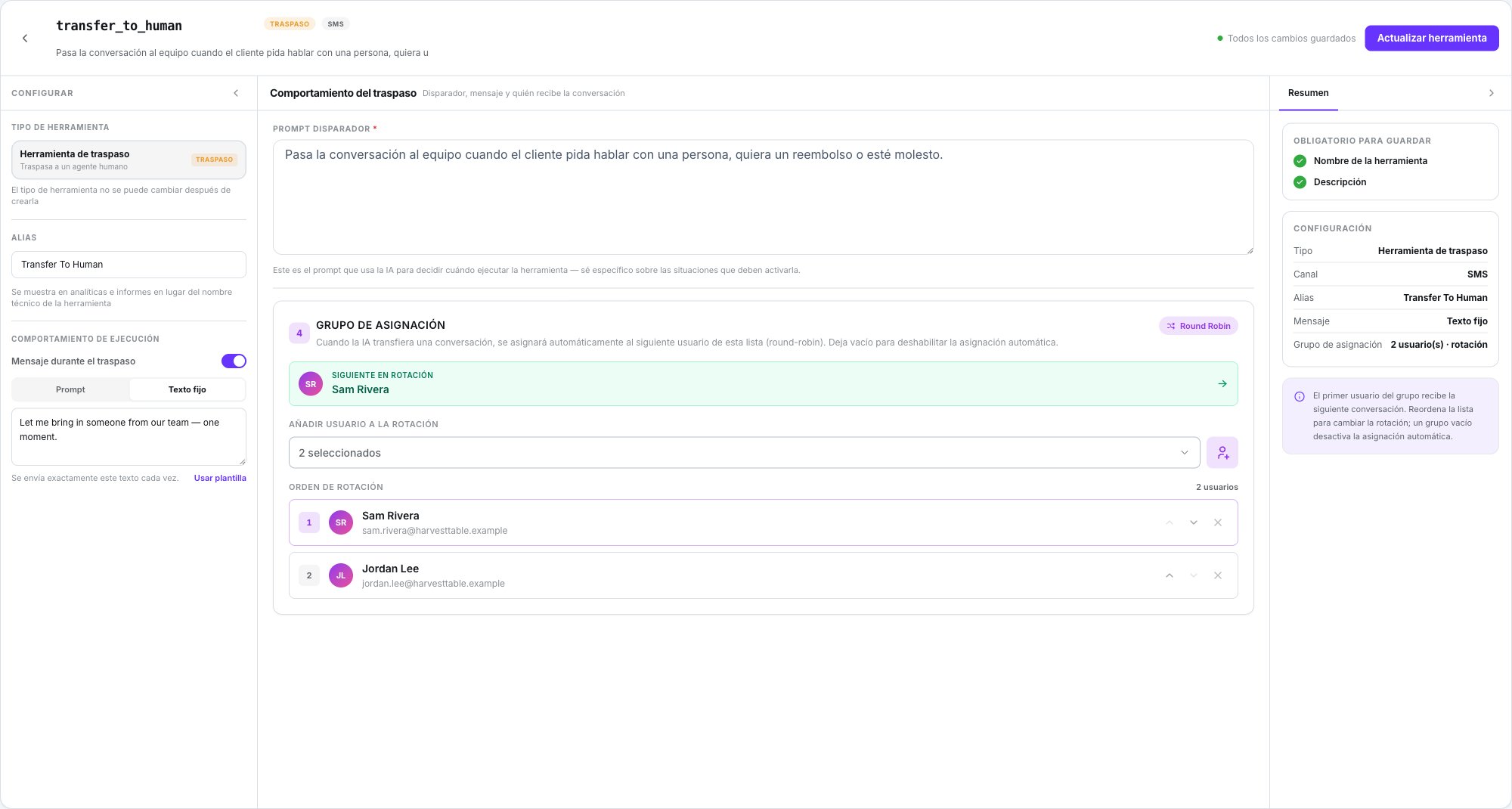Open the 2 seleccionados user dropdown
The image size is (1512, 809).
pos(744,453)
